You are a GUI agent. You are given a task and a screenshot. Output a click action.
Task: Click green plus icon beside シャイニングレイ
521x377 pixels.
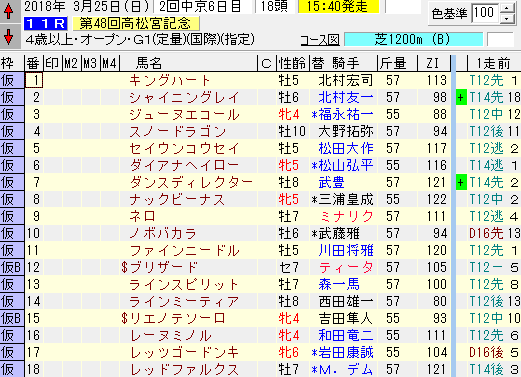[x=461, y=98]
